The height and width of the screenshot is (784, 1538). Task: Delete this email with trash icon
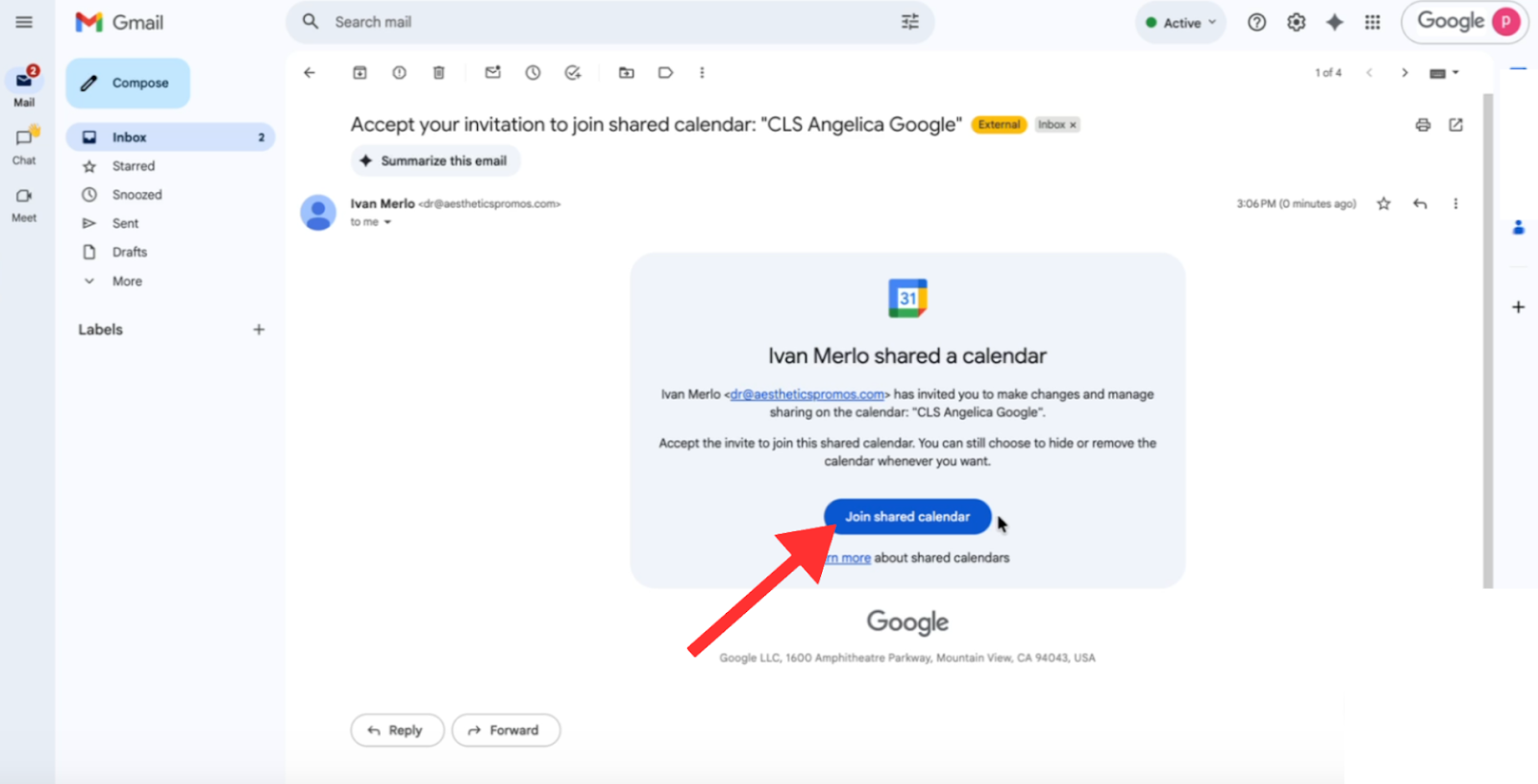(438, 73)
